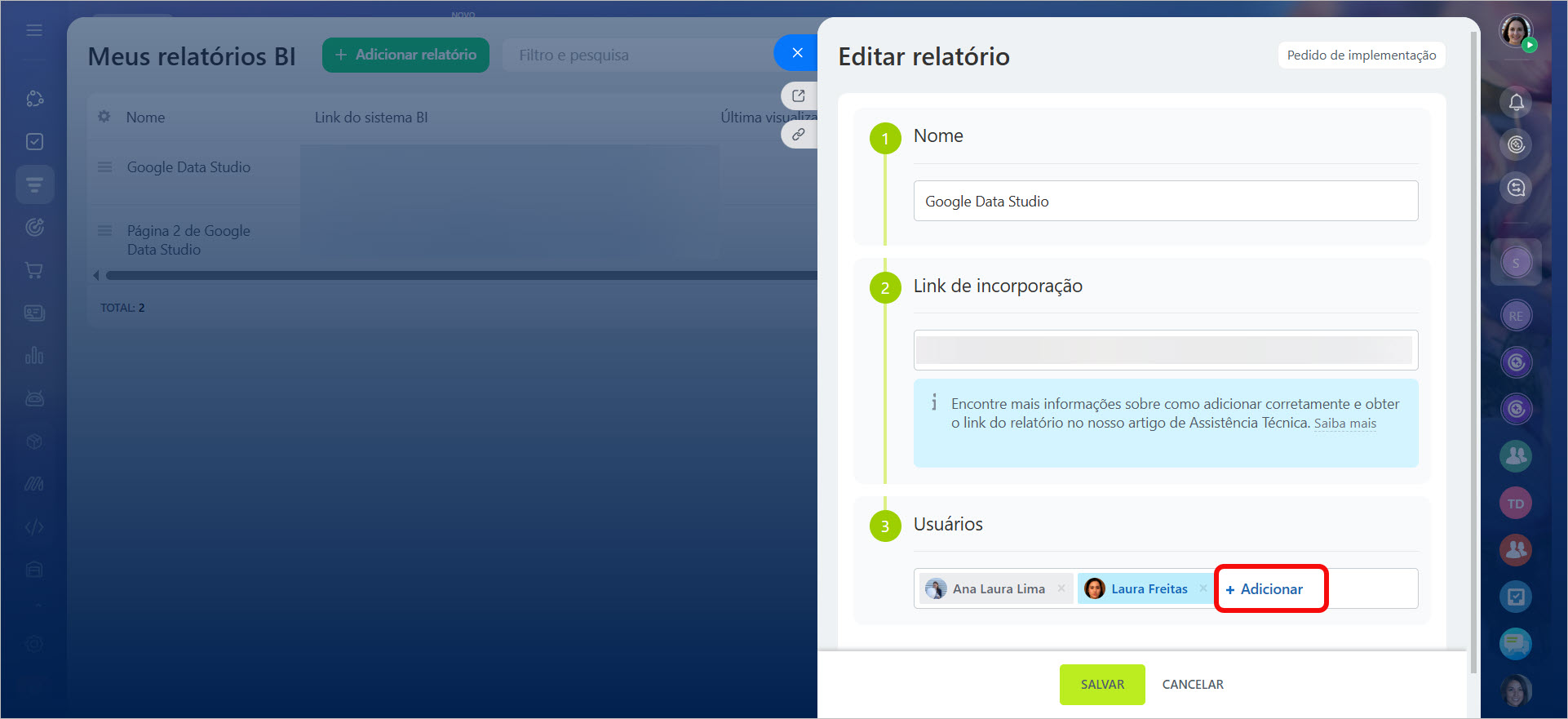
Task: Open the shopping cart sidebar icon
Action: pyautogui.click(x=34, y=270)
